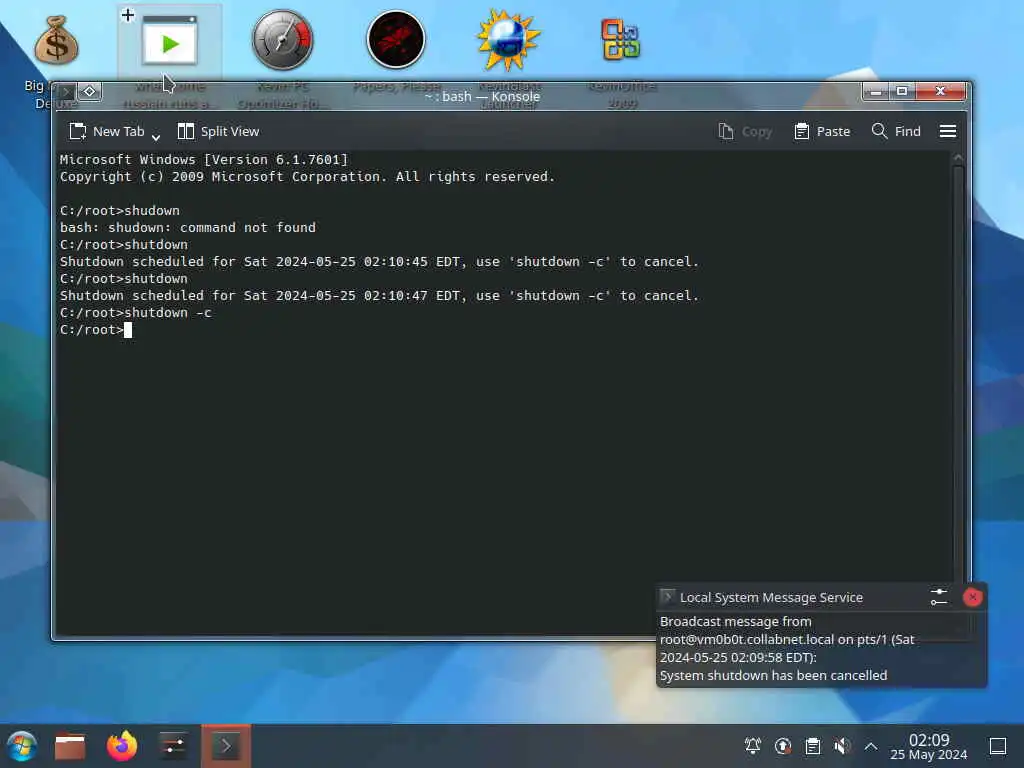Click the 'C:/root>shutdown -c' line
The height and width of the screenshot is (768, 1024).
(136, 313)
